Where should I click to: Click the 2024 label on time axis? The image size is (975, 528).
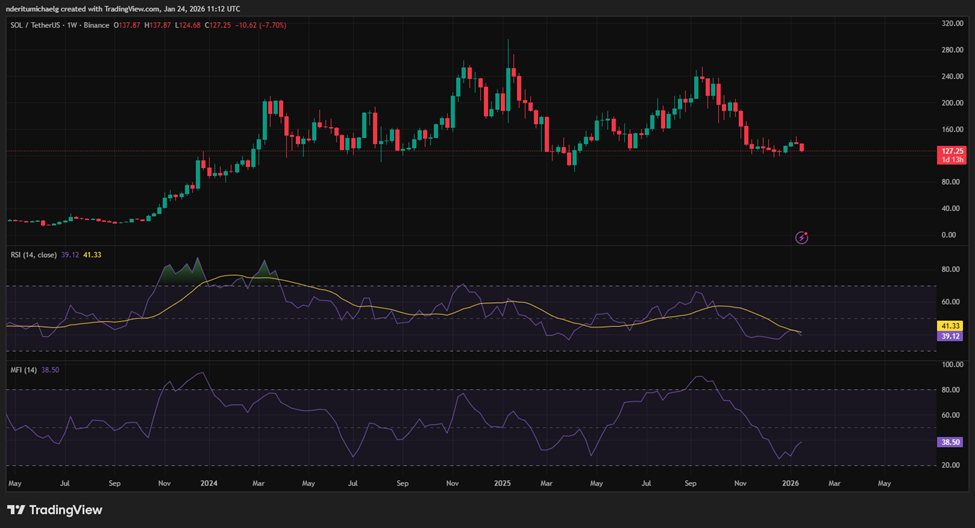(x=209, y=482)
